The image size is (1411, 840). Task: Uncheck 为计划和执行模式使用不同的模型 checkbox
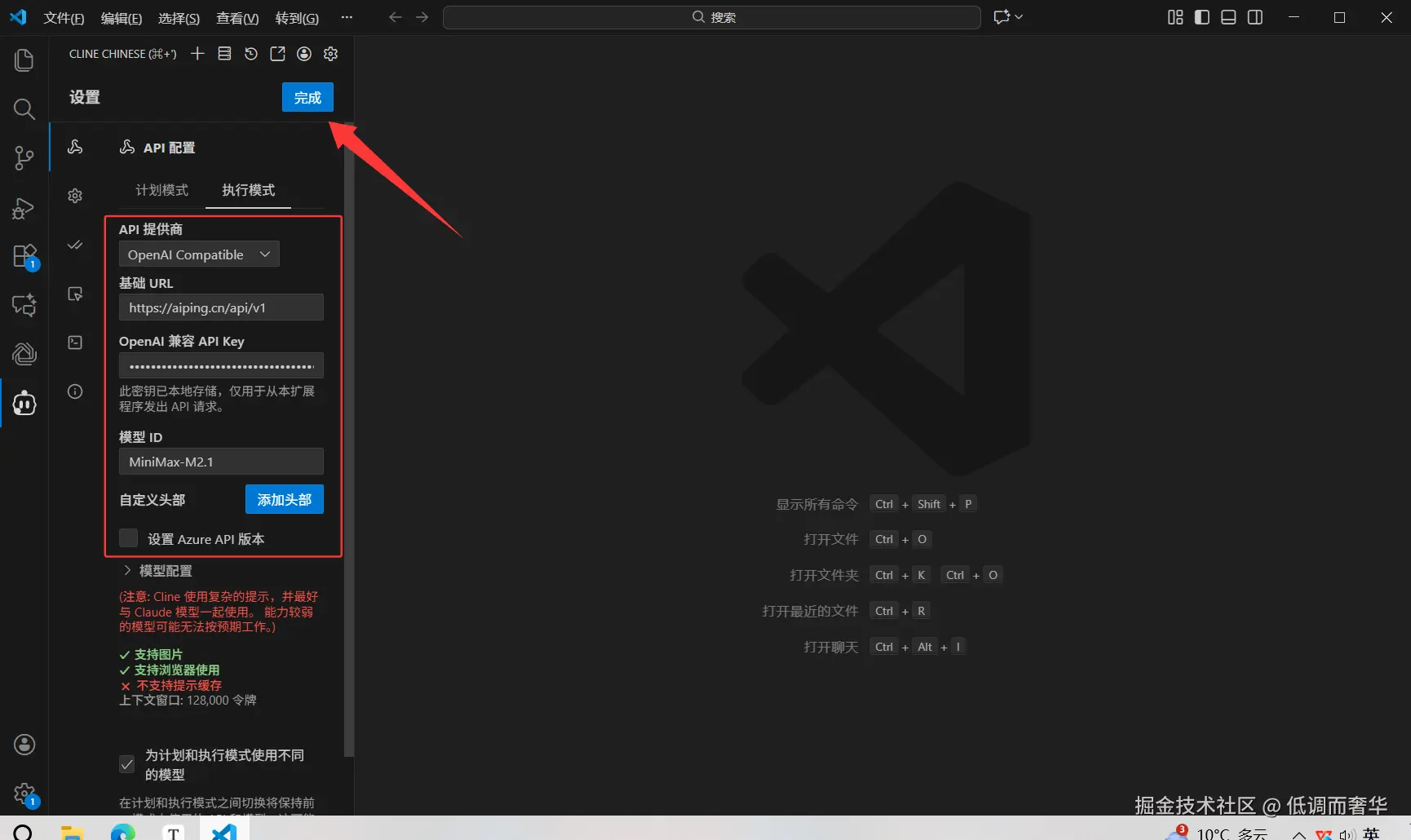[x=127, y=764]
